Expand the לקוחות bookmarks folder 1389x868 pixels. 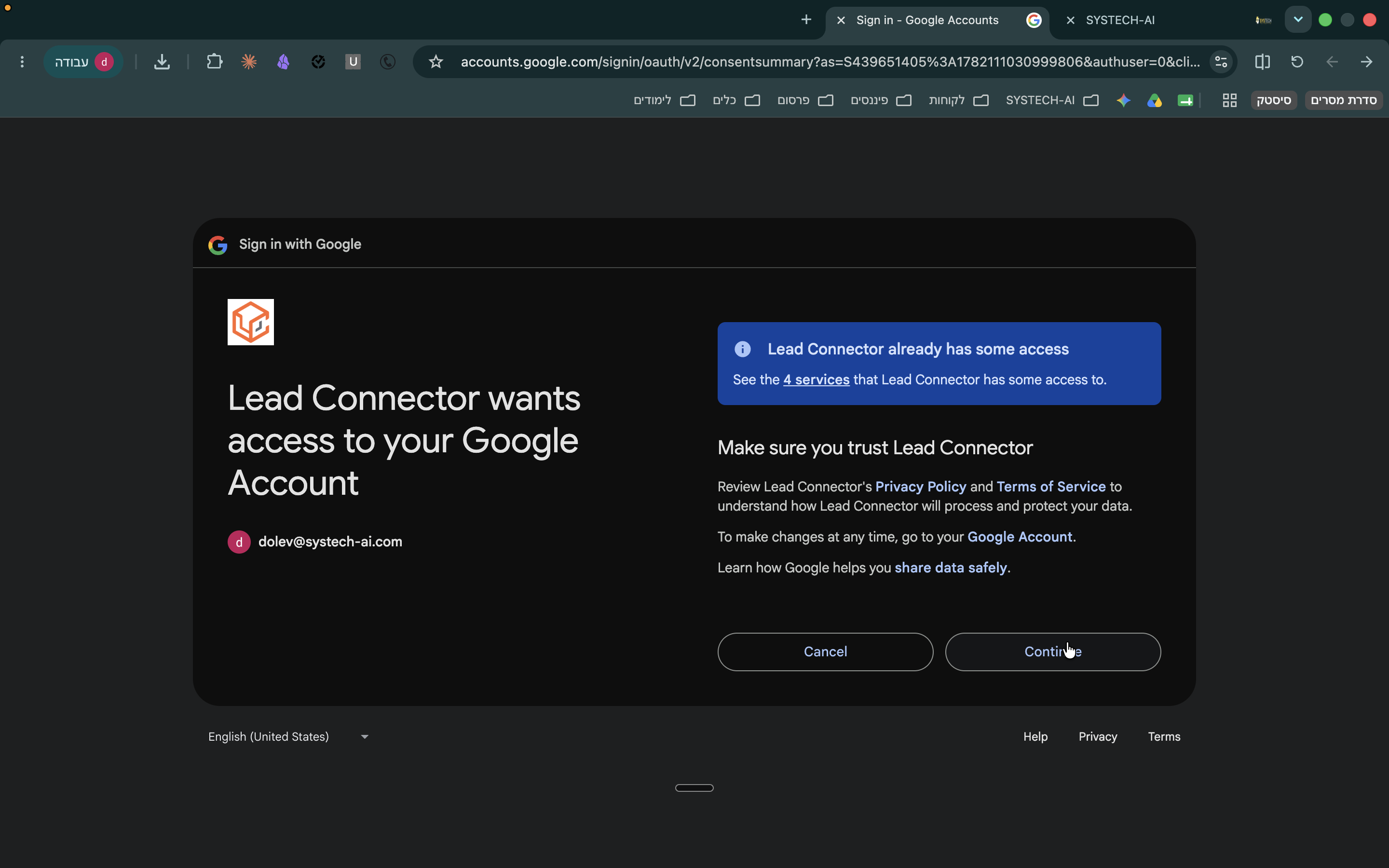click(958, 100)
